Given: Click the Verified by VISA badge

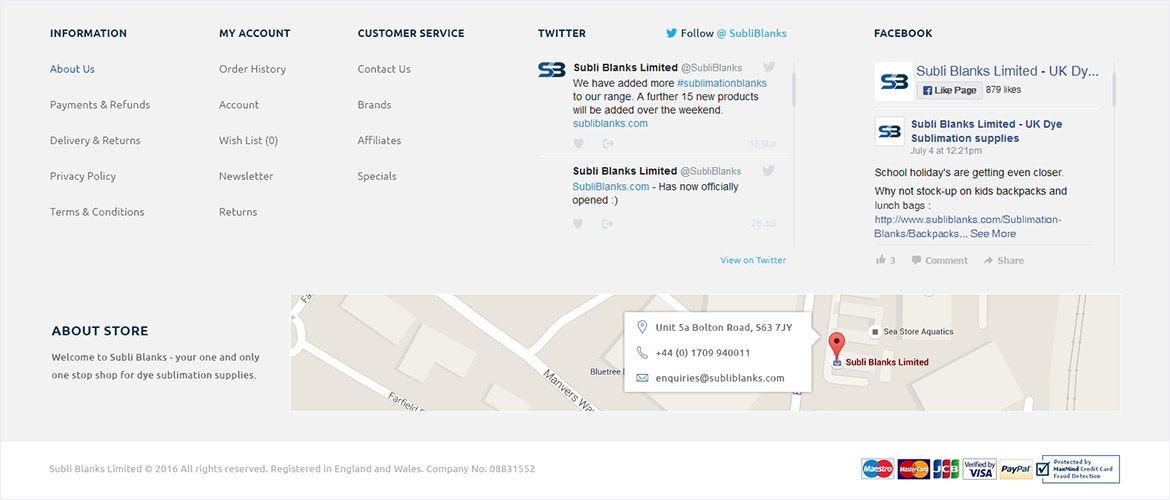Looking at the screenshot, I should coord(980,469).
